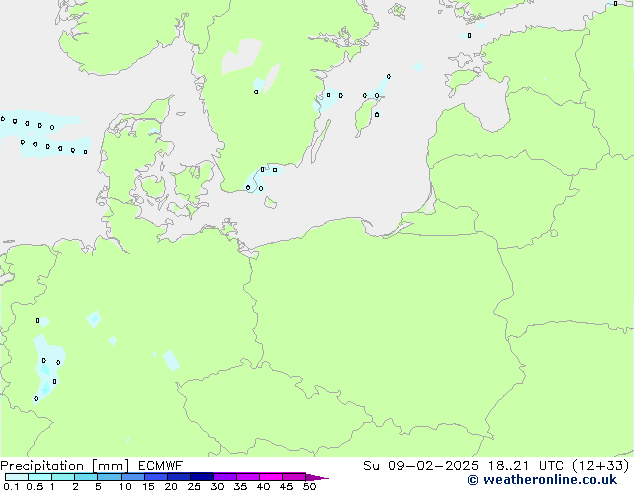Viewport: 634px width, 490px height.
Task: Click the '10' legend value
Action: click(125, 486)
